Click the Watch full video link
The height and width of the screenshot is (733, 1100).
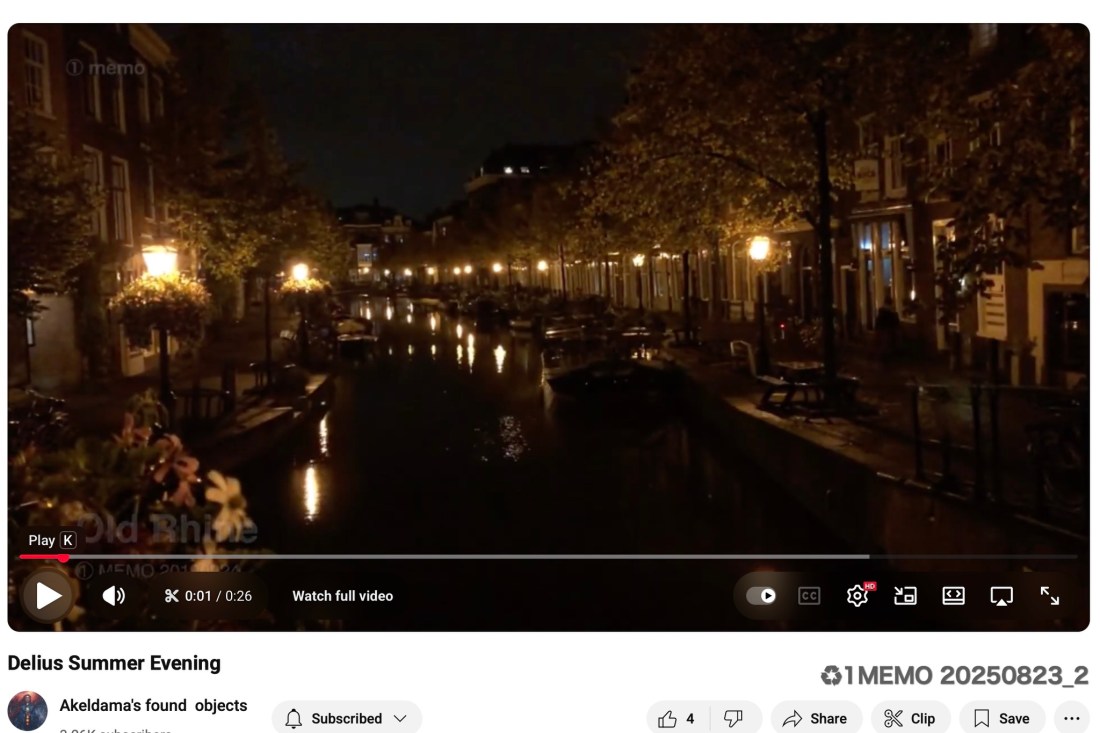coord(342,596)
